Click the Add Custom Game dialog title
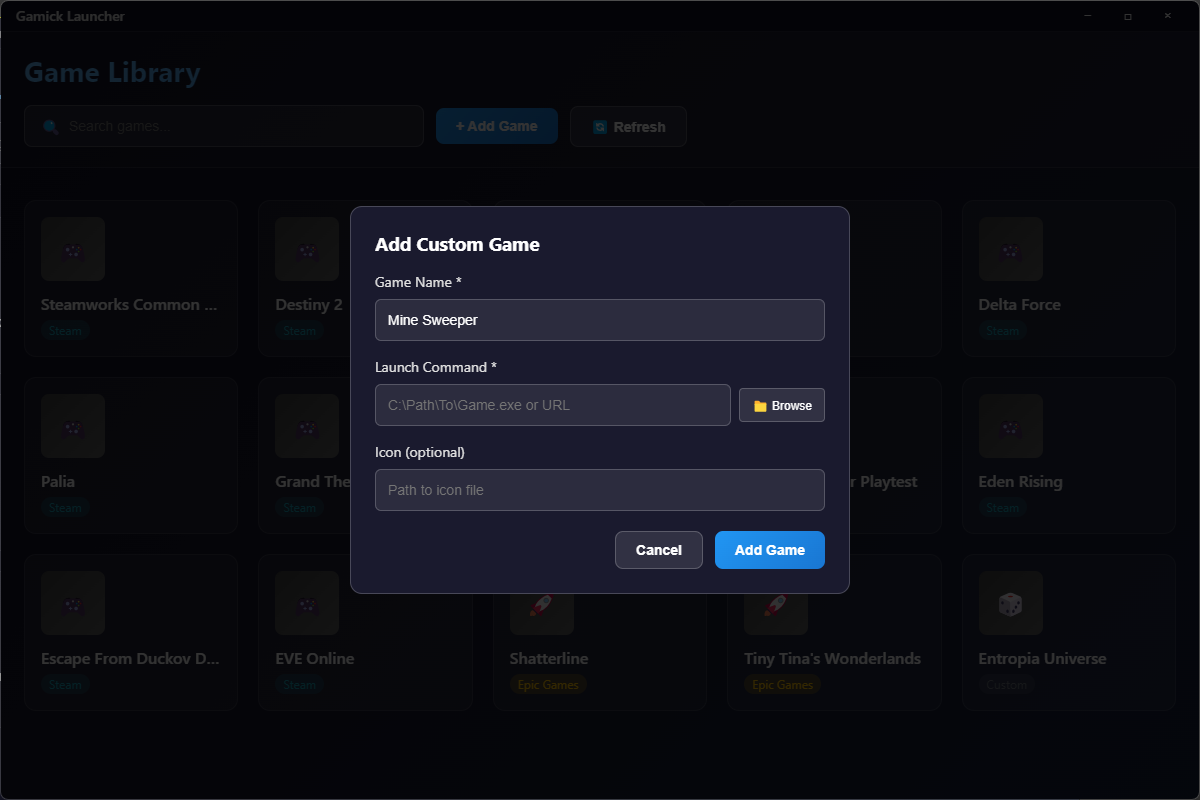 tap(457, 245)
